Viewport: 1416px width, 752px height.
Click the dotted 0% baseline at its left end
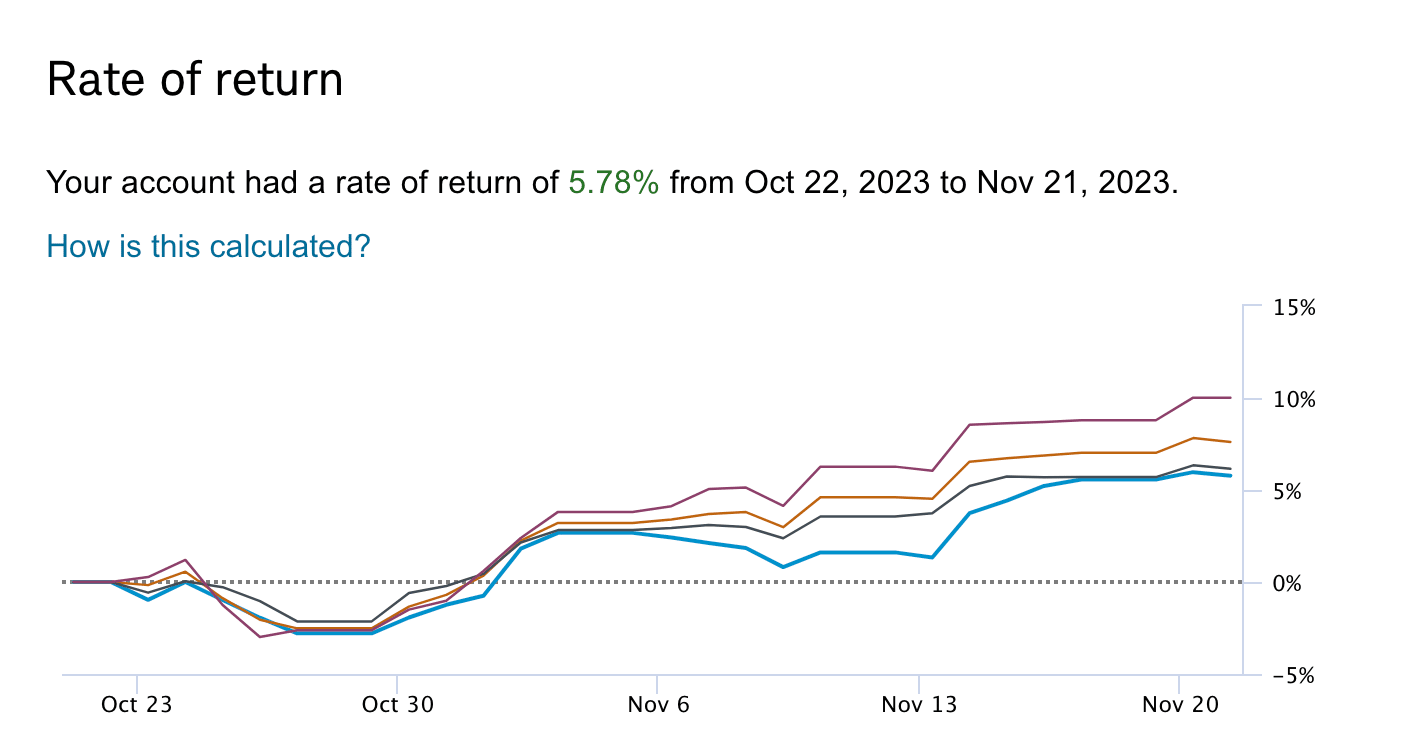(66, 582)
